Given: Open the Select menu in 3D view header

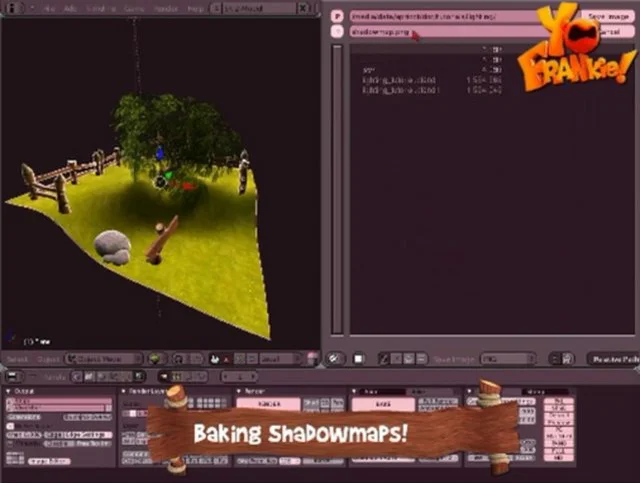Looking at the screenshot, I should coord(17,359).
